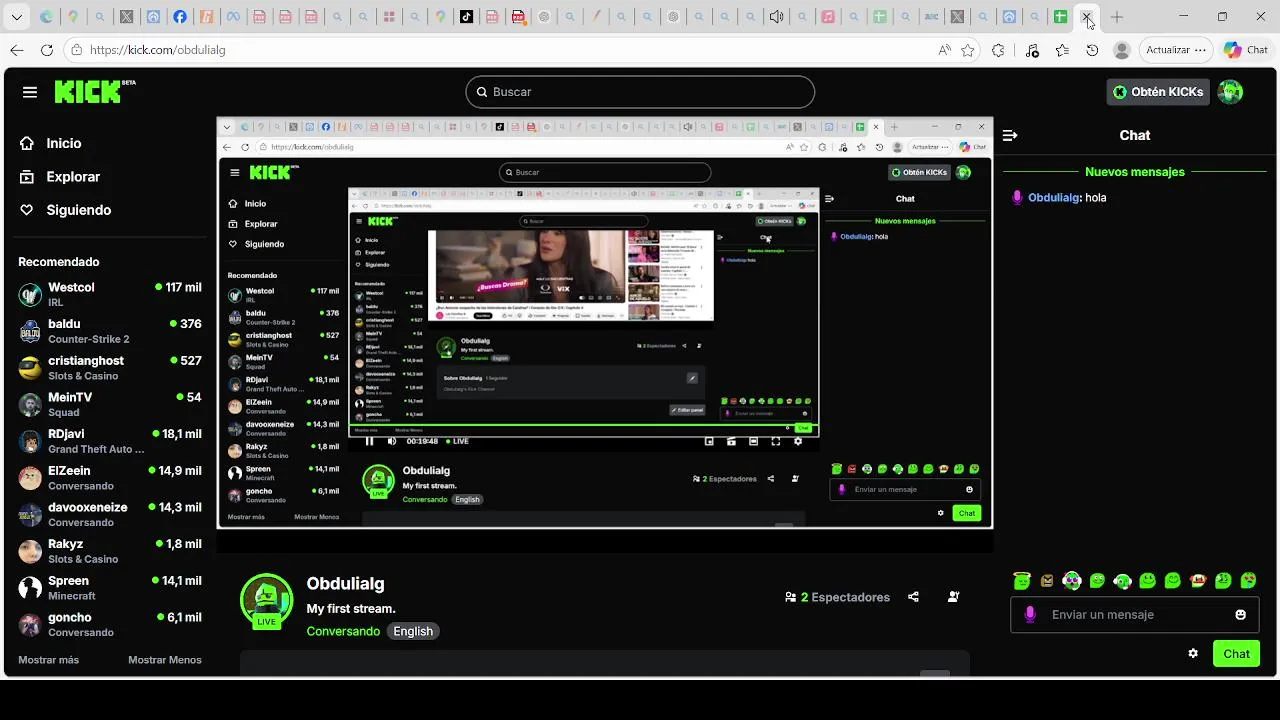Switch to the Facebook browser tab
The image size is (1280, 720).
coord(179,17)
